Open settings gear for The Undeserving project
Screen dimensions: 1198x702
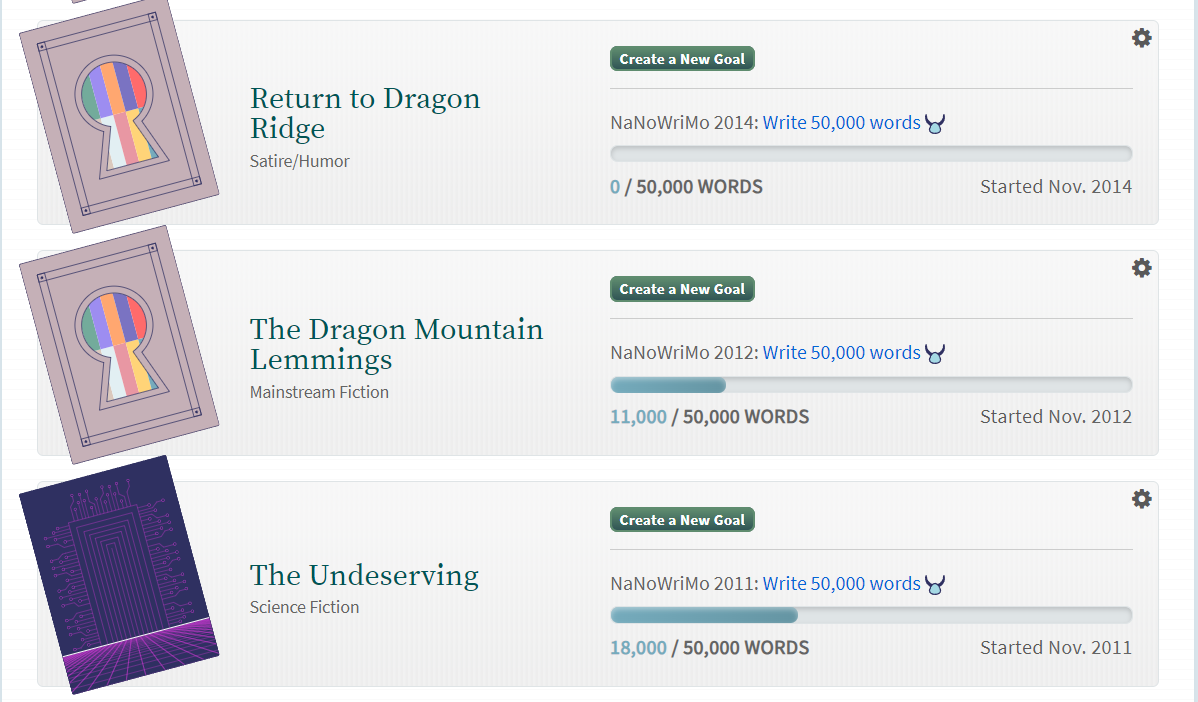point(1141,499)
